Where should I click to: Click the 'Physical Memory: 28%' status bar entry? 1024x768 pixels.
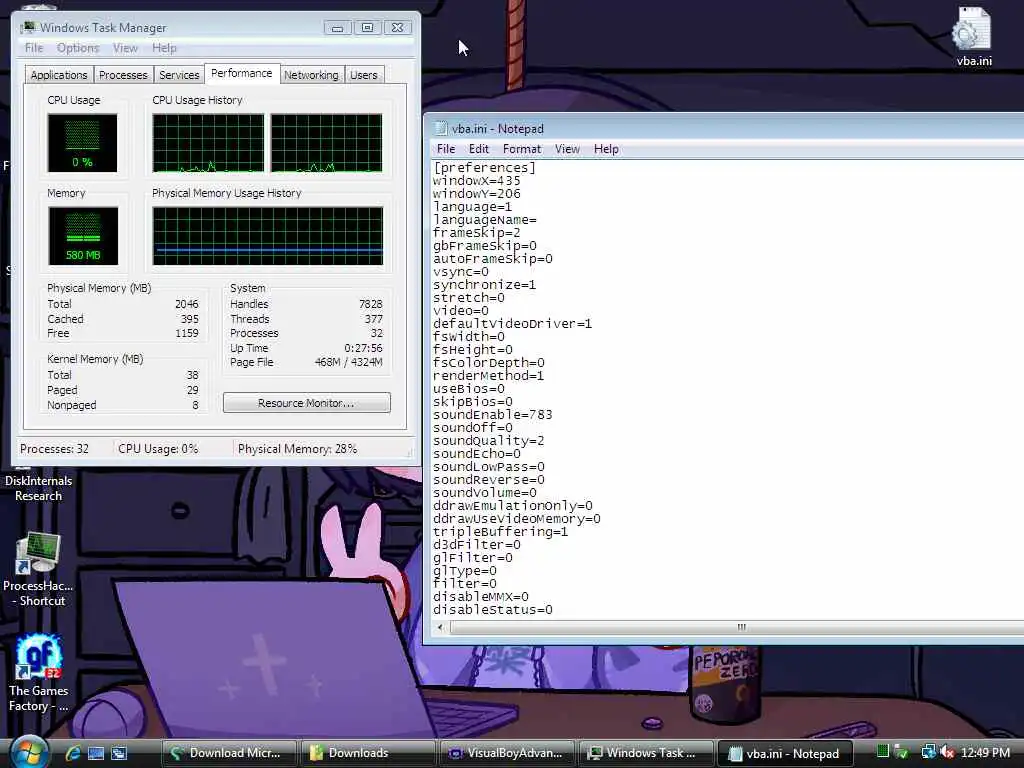(x=297, y=449)
